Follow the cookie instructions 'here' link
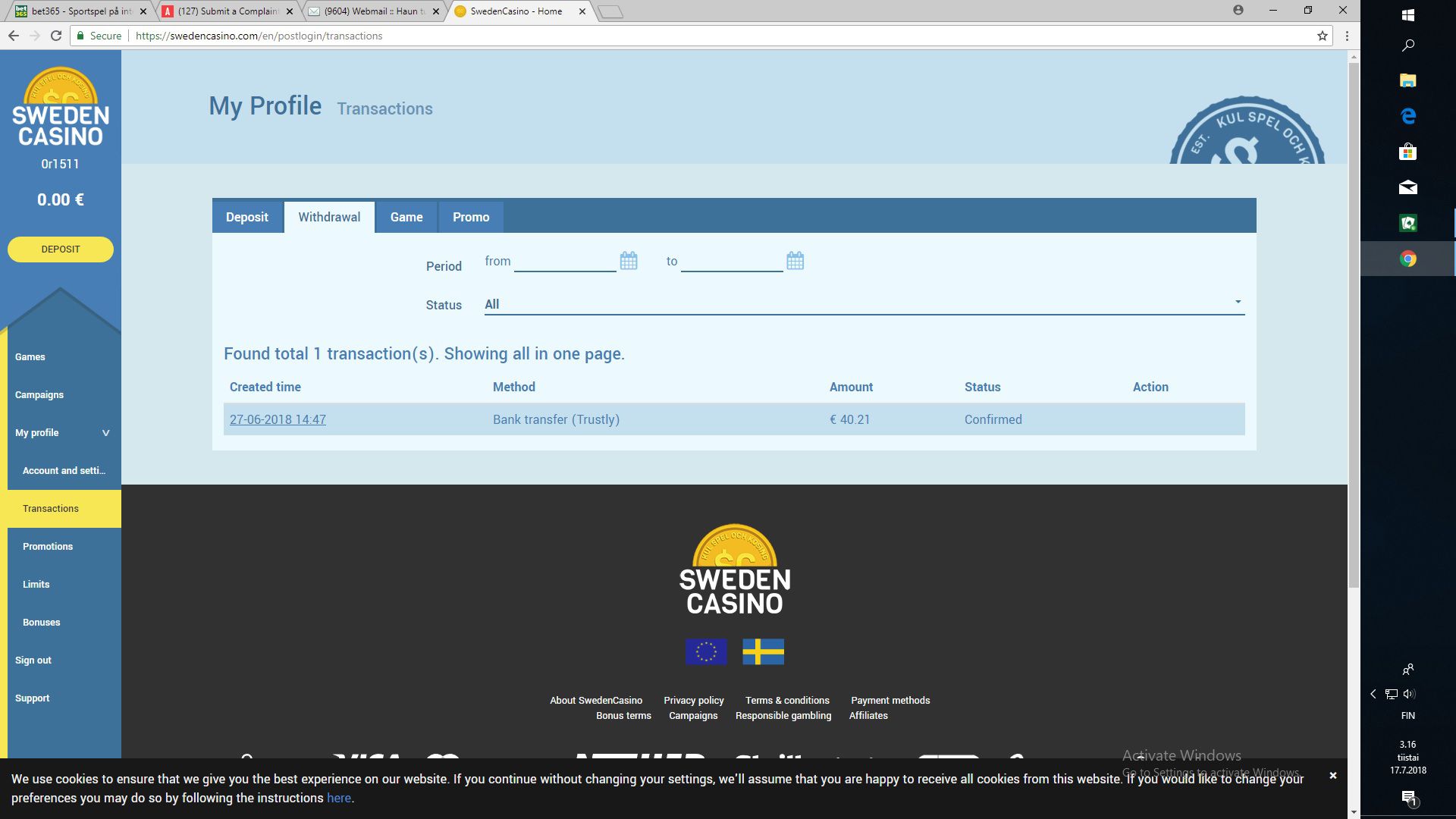Image resolution: width=1456 pixels, height=819 pixels. (339, 798)
